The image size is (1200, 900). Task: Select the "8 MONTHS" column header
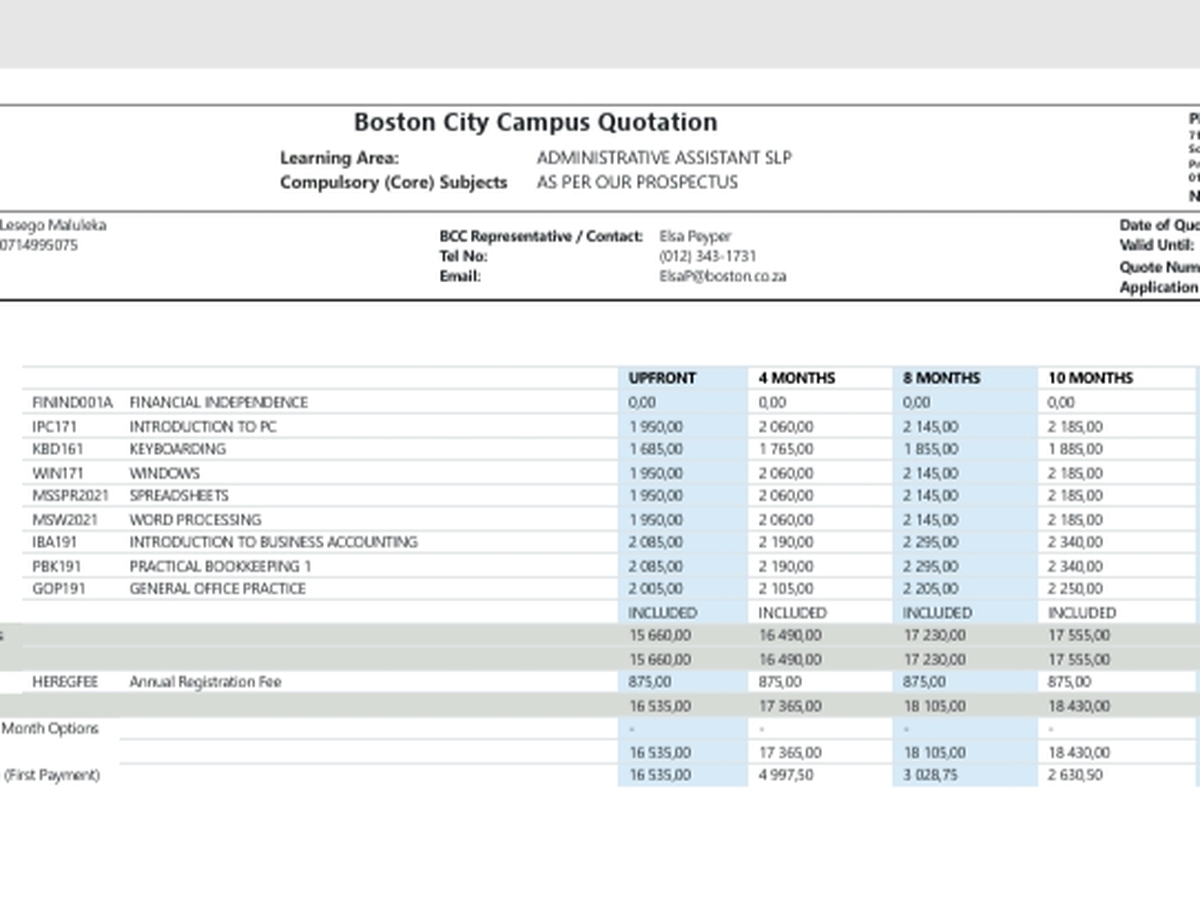coord(941,378)
